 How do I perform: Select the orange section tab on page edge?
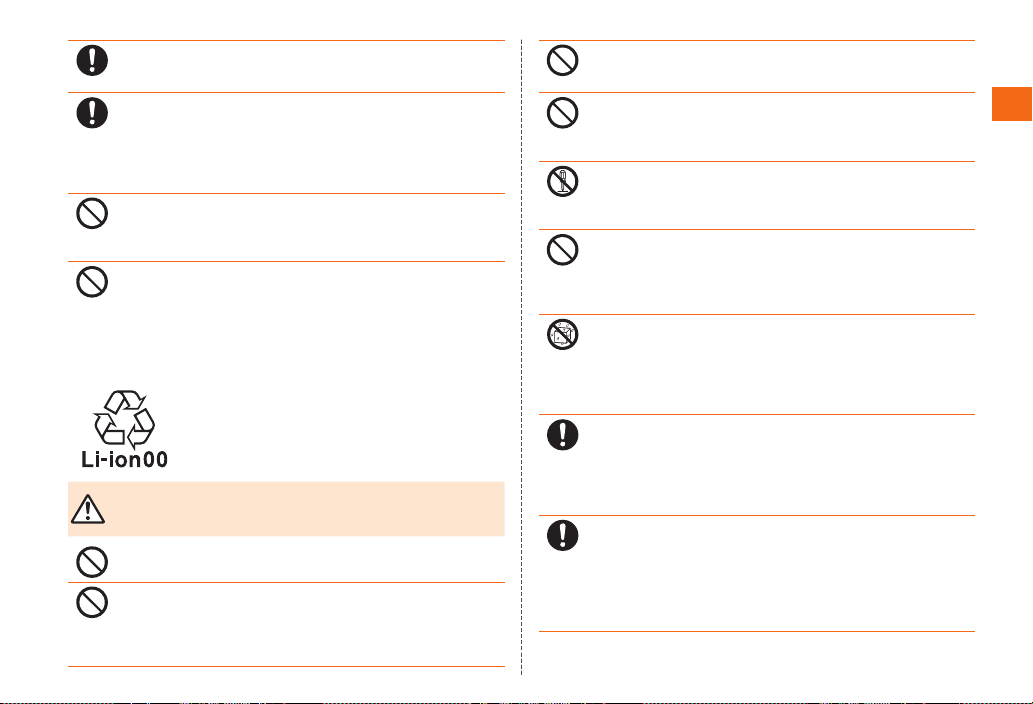pos(1012,104)
